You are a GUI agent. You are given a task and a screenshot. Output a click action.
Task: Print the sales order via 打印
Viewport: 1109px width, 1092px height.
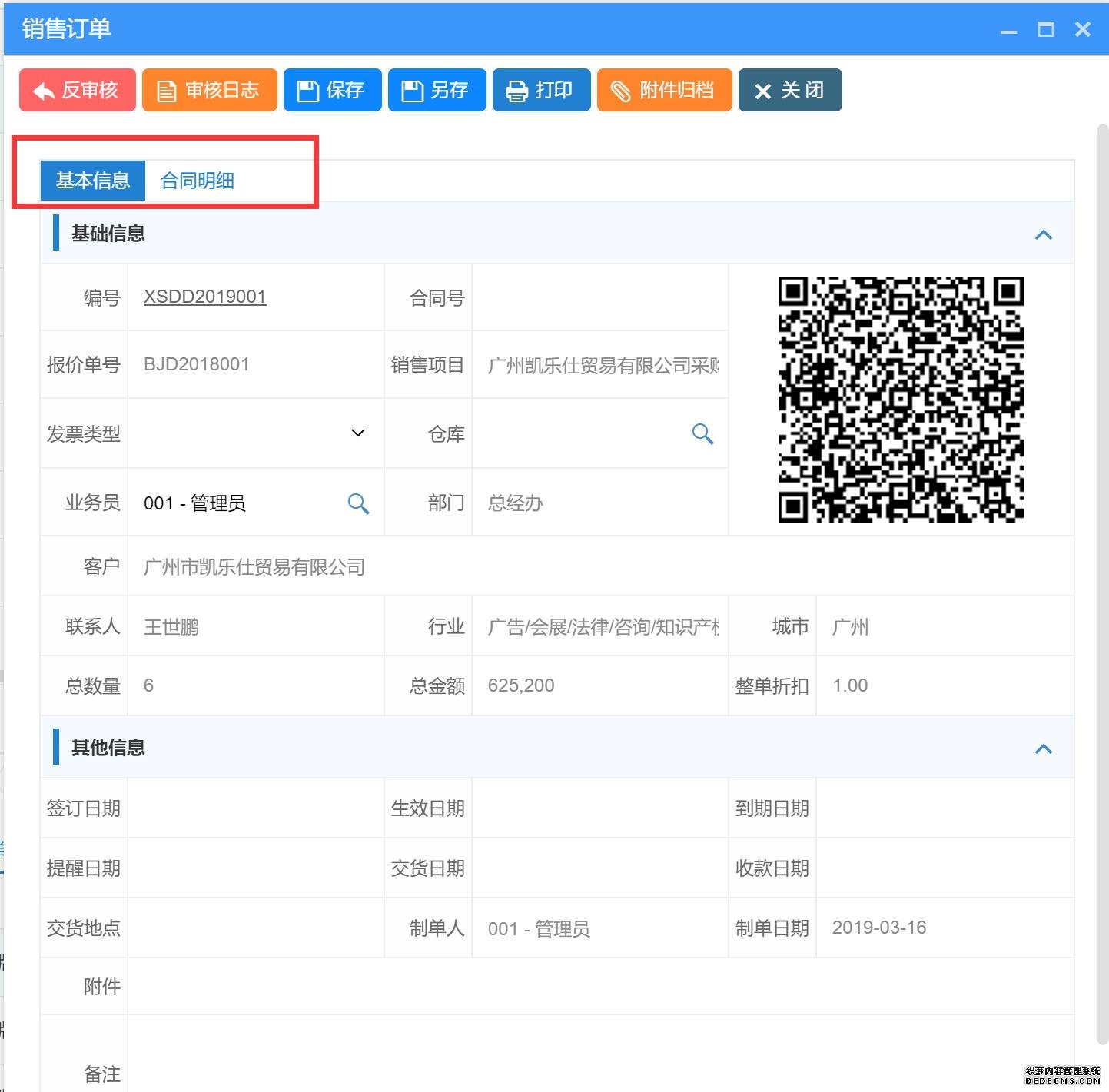click(541, 90)
